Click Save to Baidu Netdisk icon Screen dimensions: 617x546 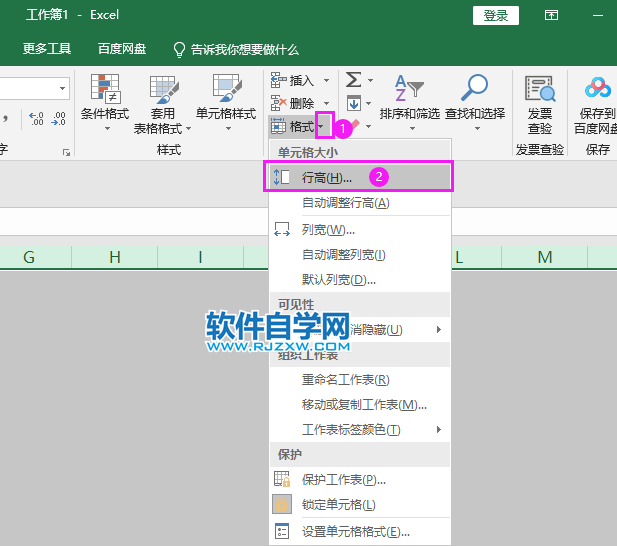click(x=598, y=88)
